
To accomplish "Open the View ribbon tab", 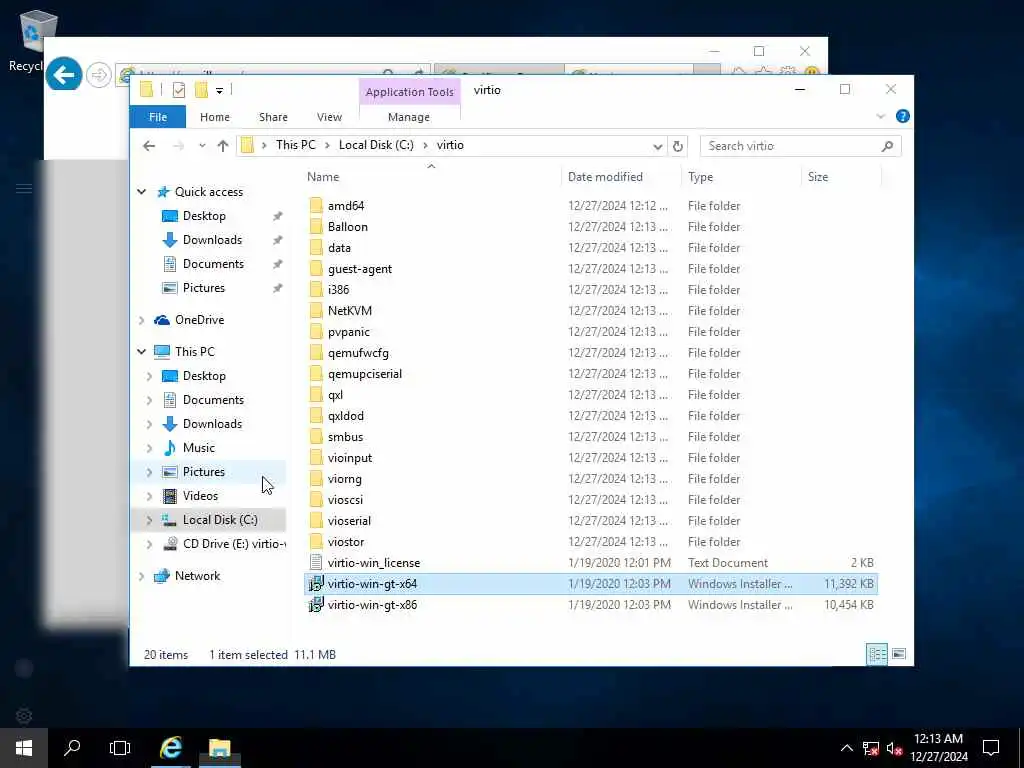I will [329, 117].
